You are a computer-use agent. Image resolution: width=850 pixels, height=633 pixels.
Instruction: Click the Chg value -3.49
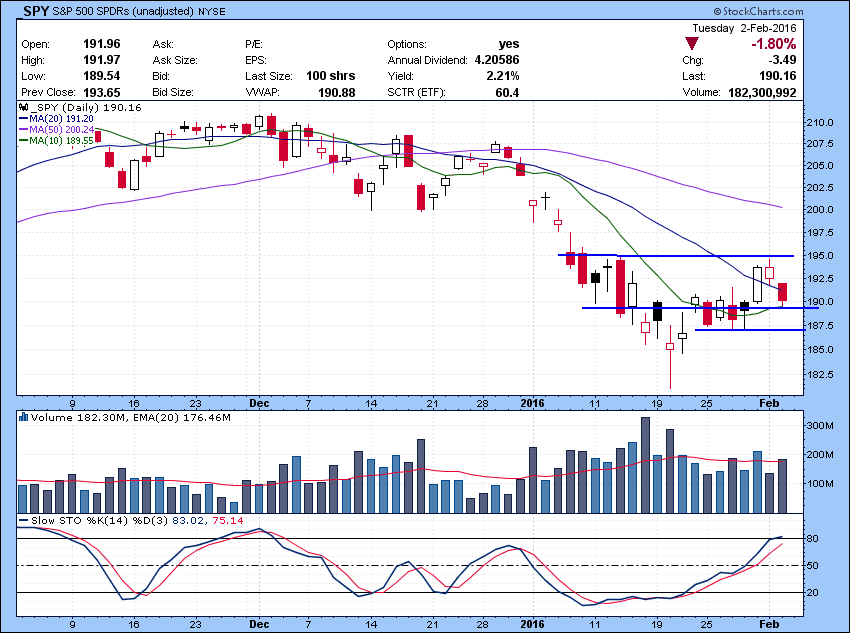(x=783, y=60)
